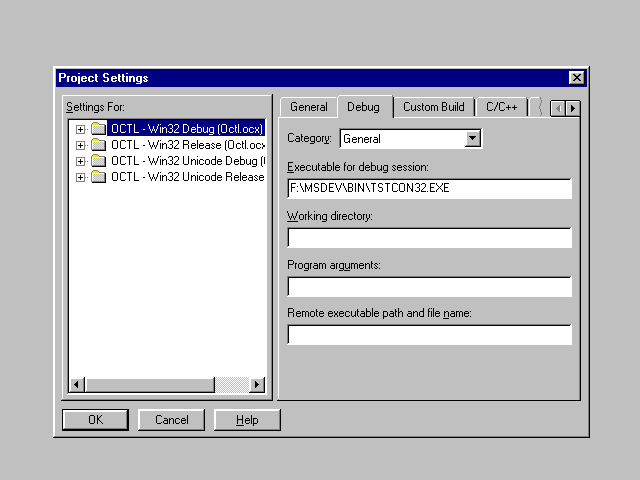This screenshot has width=640, height=480.
Task: Click the Cancel button
Action: coord(171,420)
